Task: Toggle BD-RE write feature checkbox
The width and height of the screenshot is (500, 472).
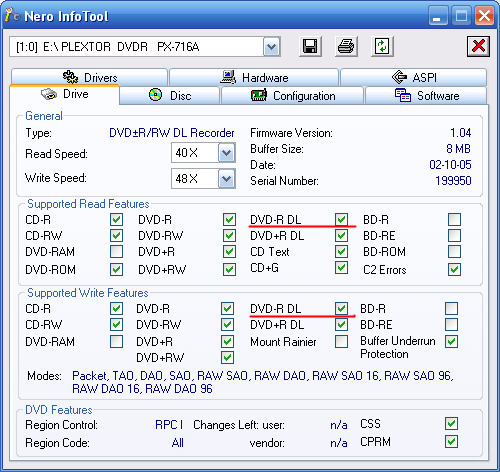Action: 451,324
